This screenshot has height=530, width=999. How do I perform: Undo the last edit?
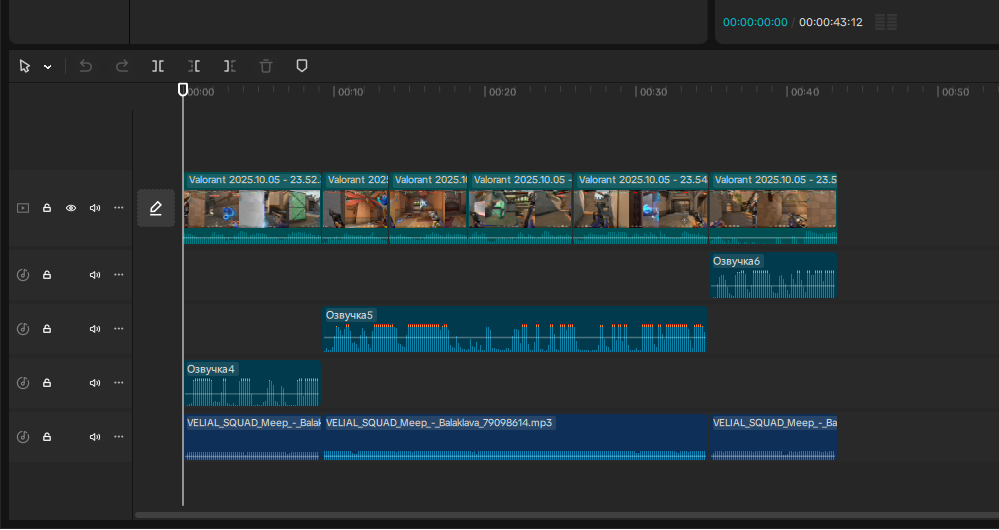(x=85, y=66)
